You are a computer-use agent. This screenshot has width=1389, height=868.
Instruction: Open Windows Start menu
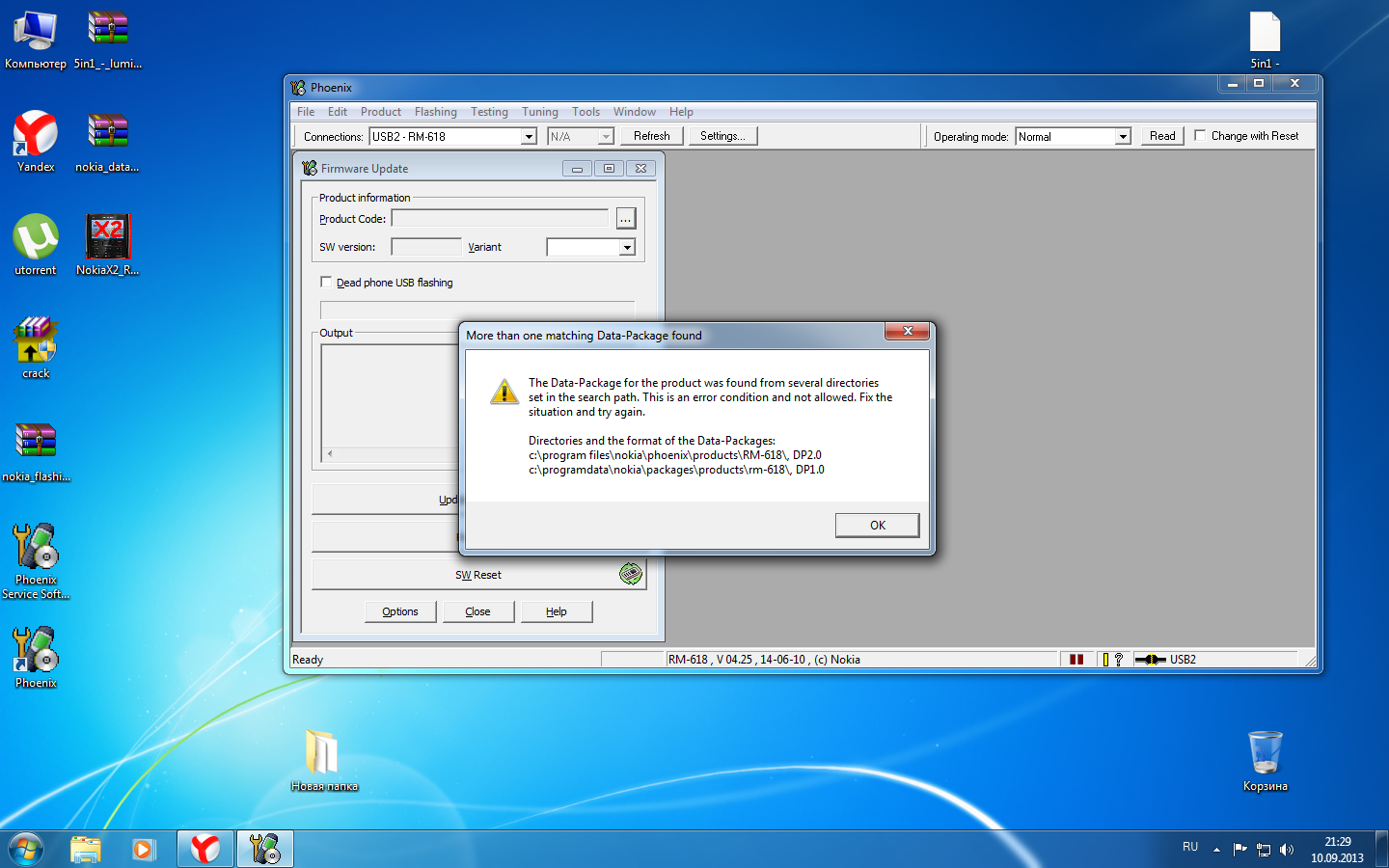pos(26,849)
